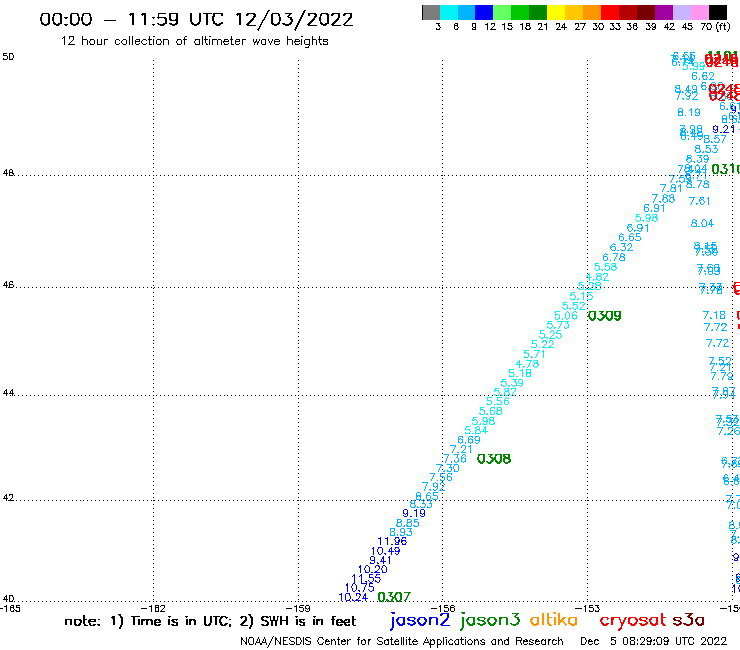This screenshot has width=740, height=650.
Task: Click the wave height value '7.81'
Action: click(671, 188)
